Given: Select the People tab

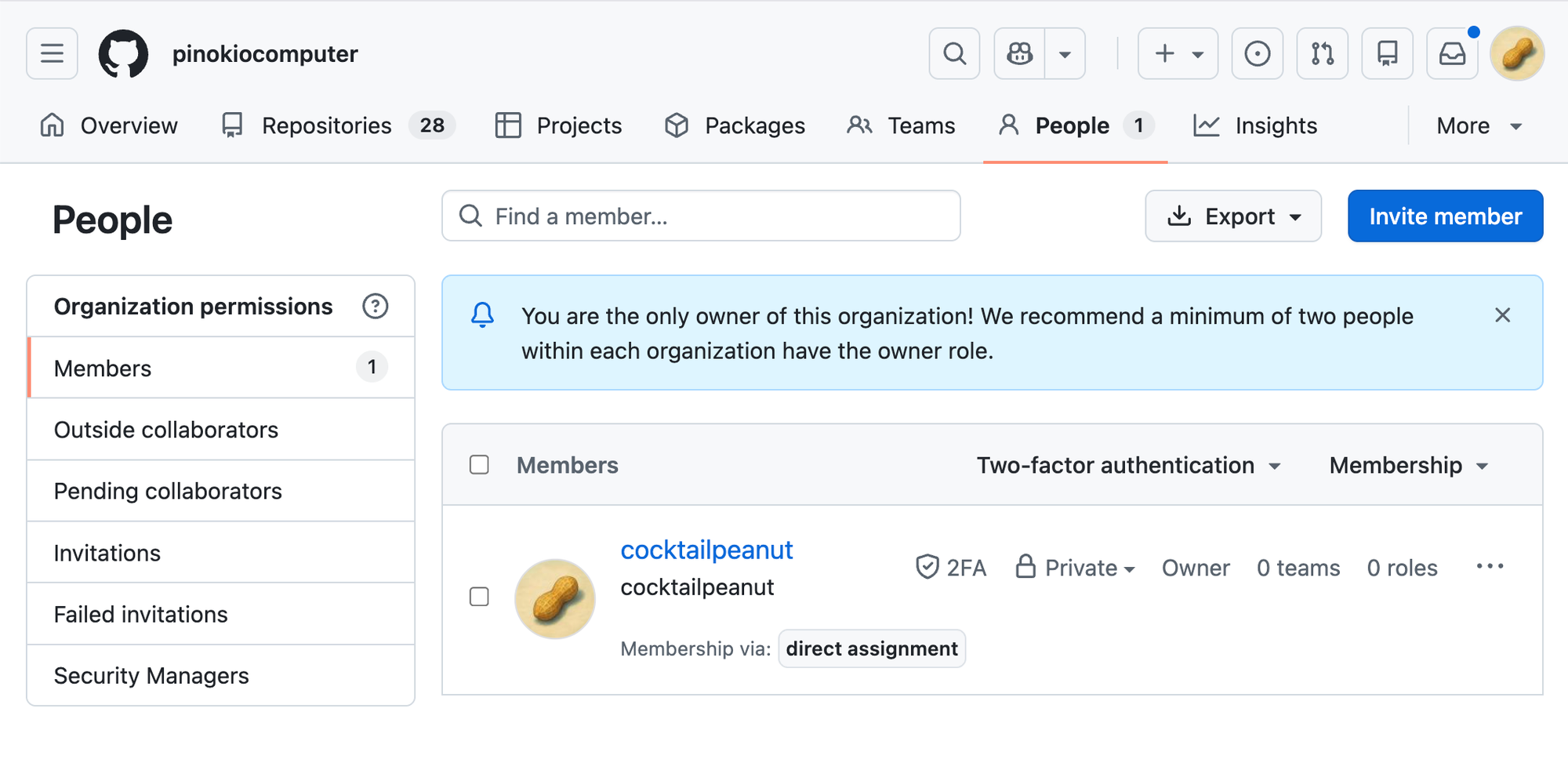Looking at the screenshot, I should point(1075,125).
